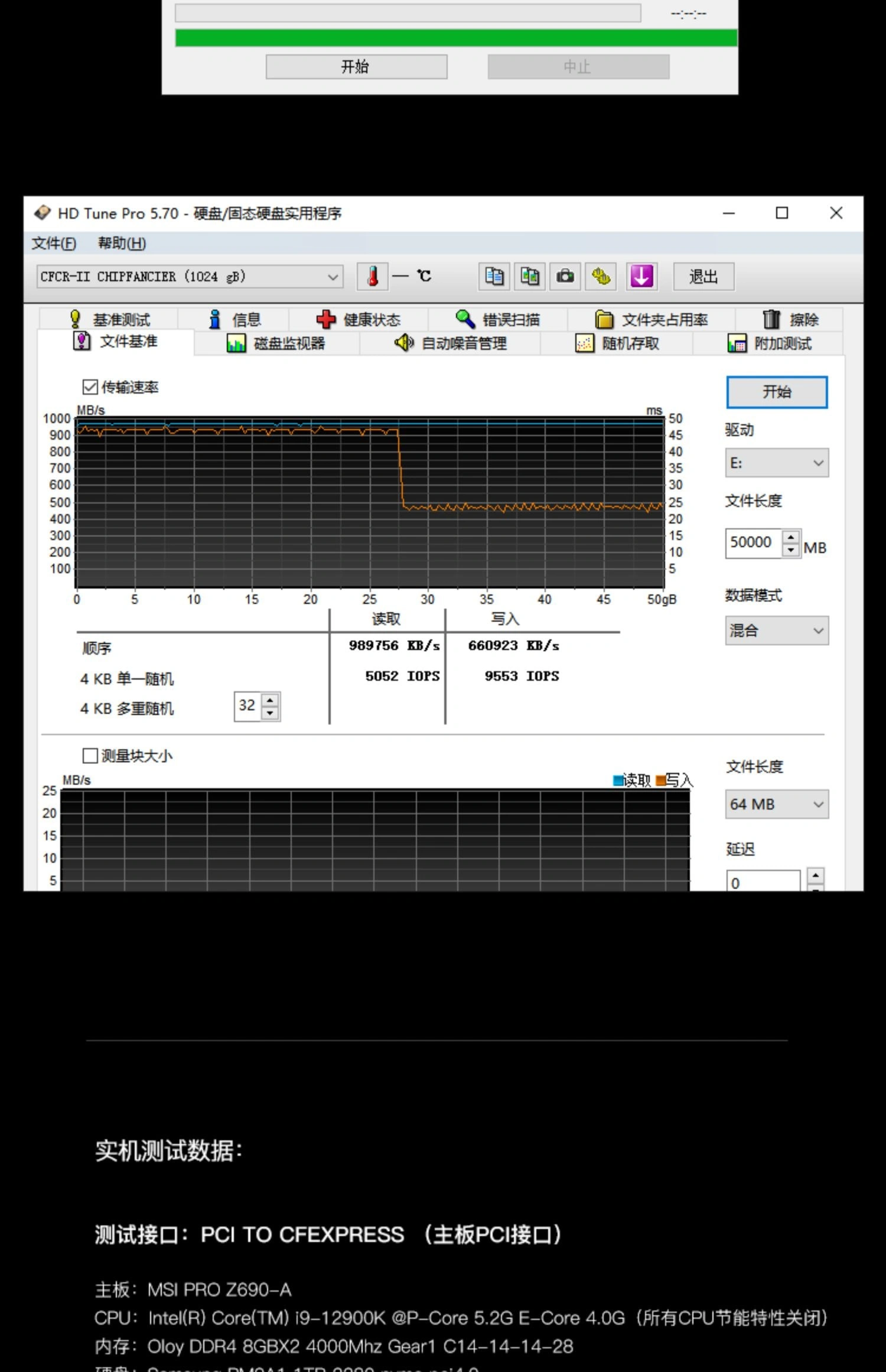
Task: Switch to the 附加测试 tab
Action: (768, 343)
